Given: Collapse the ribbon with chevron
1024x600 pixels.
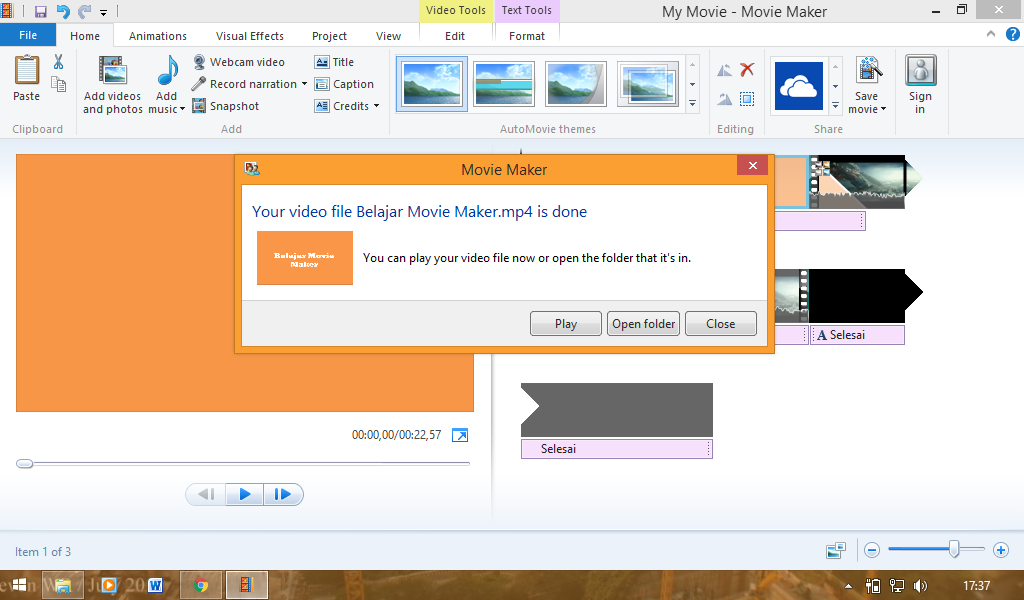Looking at the screenshot, I should click(x=991, y=34).
